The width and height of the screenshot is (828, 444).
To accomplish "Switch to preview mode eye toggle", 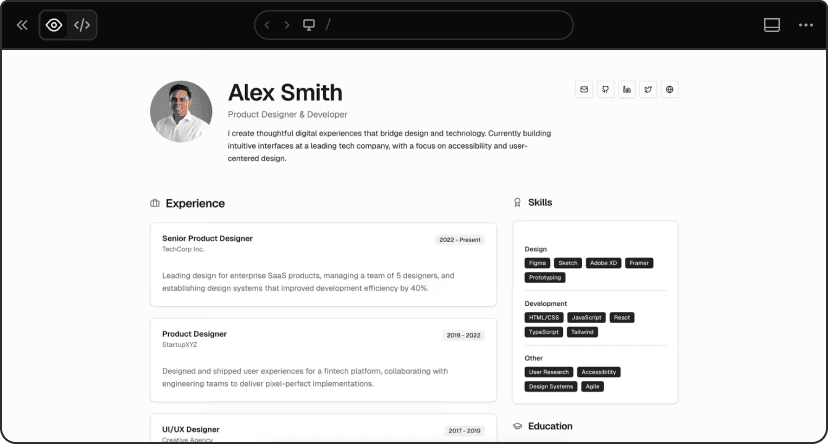I will click(x=54, y=25).
